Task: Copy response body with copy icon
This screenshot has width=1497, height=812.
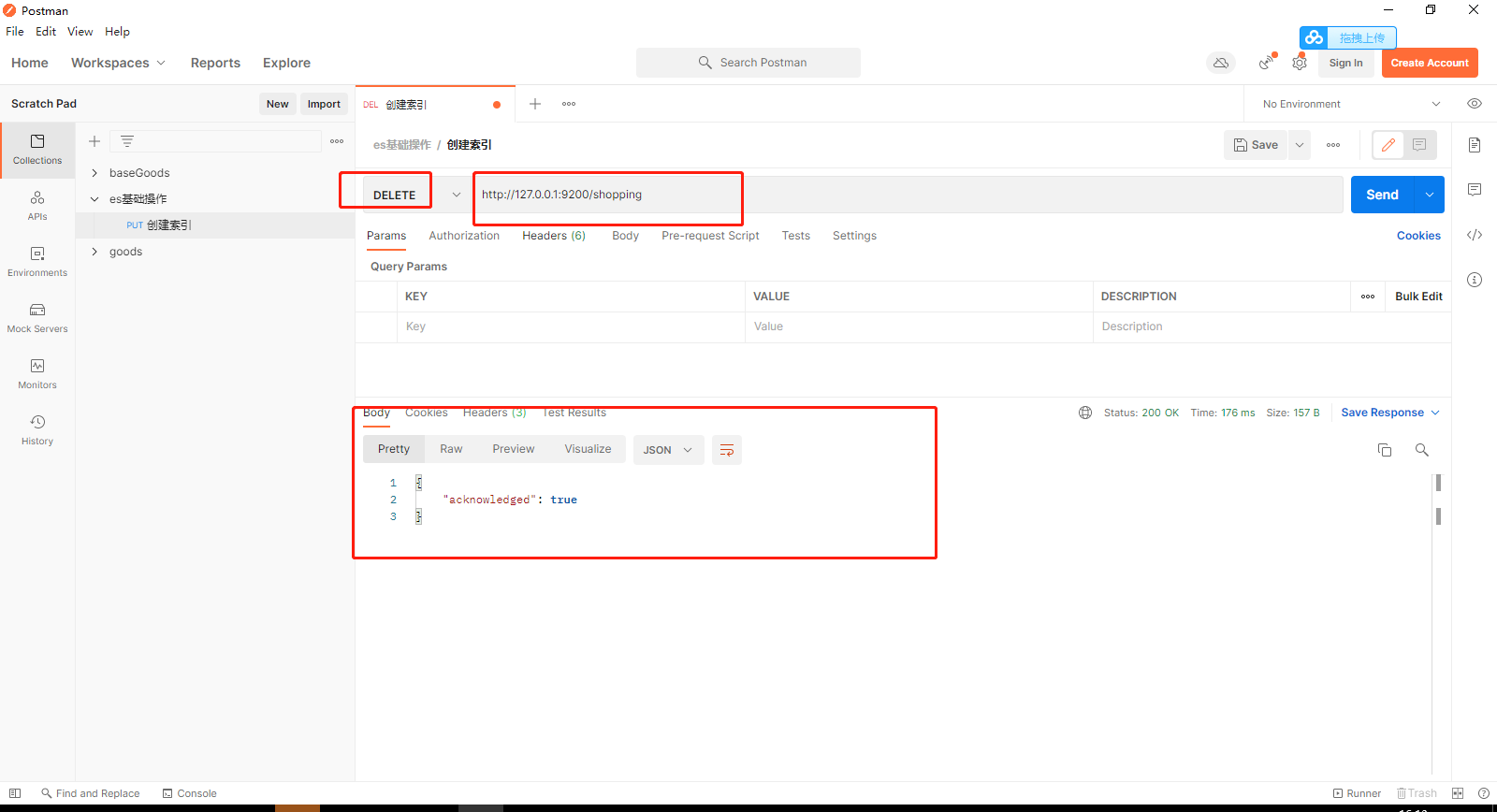Action: point(1385,450)
